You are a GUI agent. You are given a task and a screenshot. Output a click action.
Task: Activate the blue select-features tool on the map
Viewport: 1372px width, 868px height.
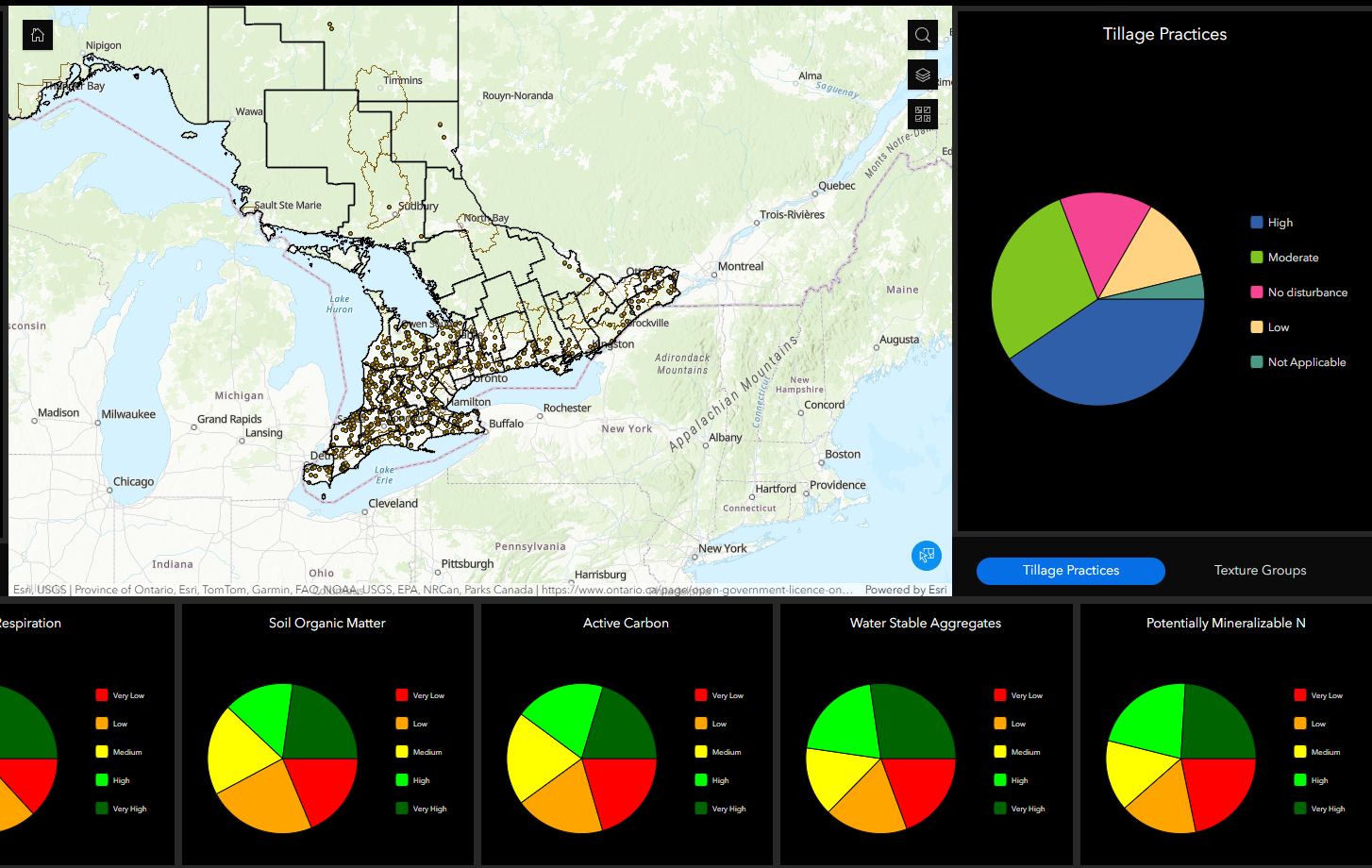(926, 556)
